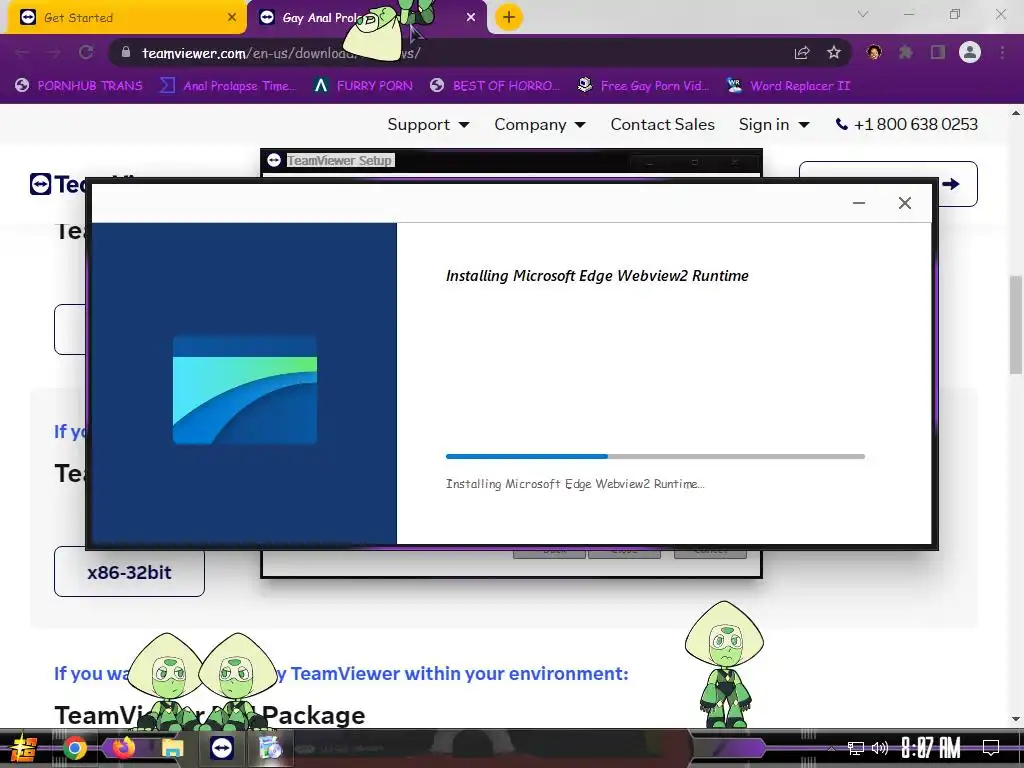Click the 8:07 AM taskbar clock
Viewport: 1024px width, 768px height.
(x=931, y=748)
